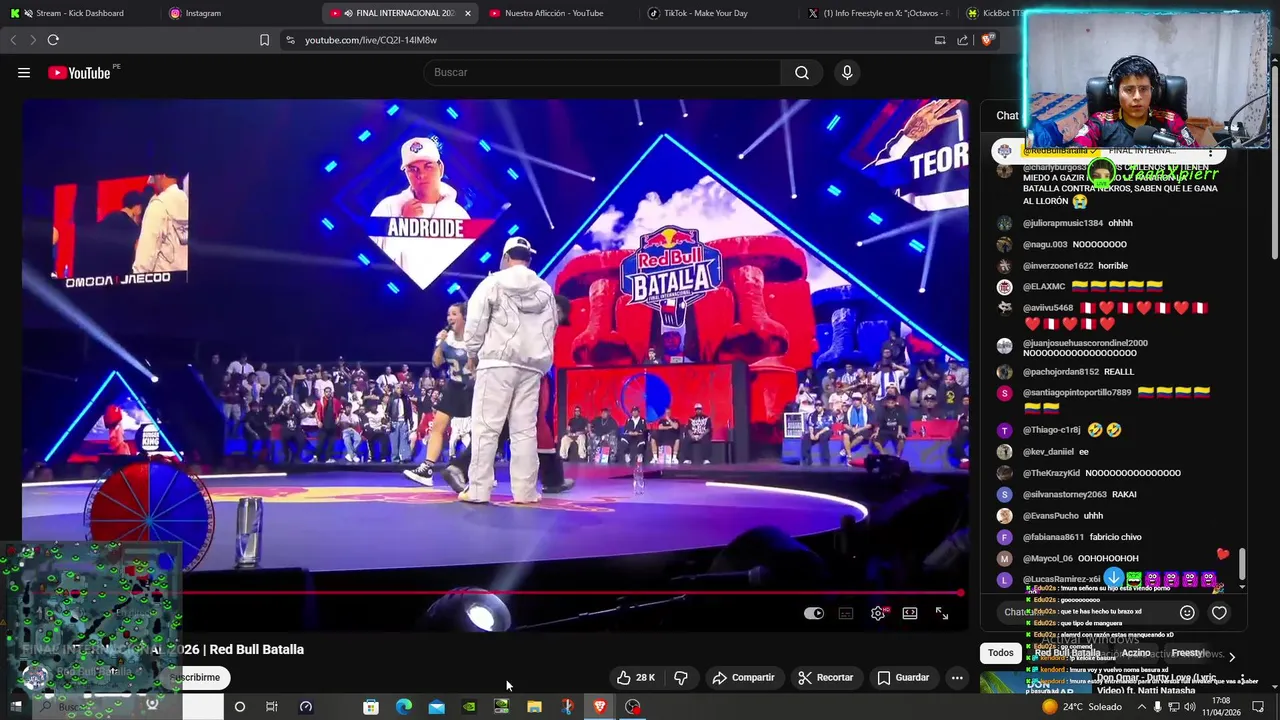Open the YouTube hamburger guide menu
The image size is (1280, 720).
point(24,72)
